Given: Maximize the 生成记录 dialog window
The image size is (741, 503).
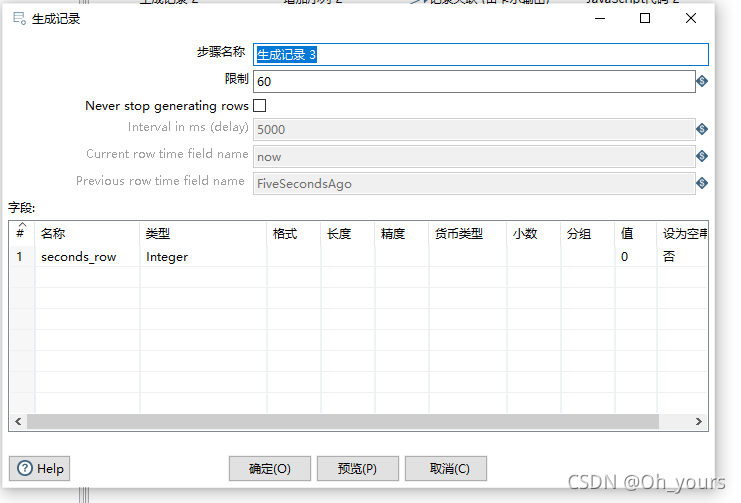Looking at the screenshot, I should pyautogui.click(x=645, y=18).
